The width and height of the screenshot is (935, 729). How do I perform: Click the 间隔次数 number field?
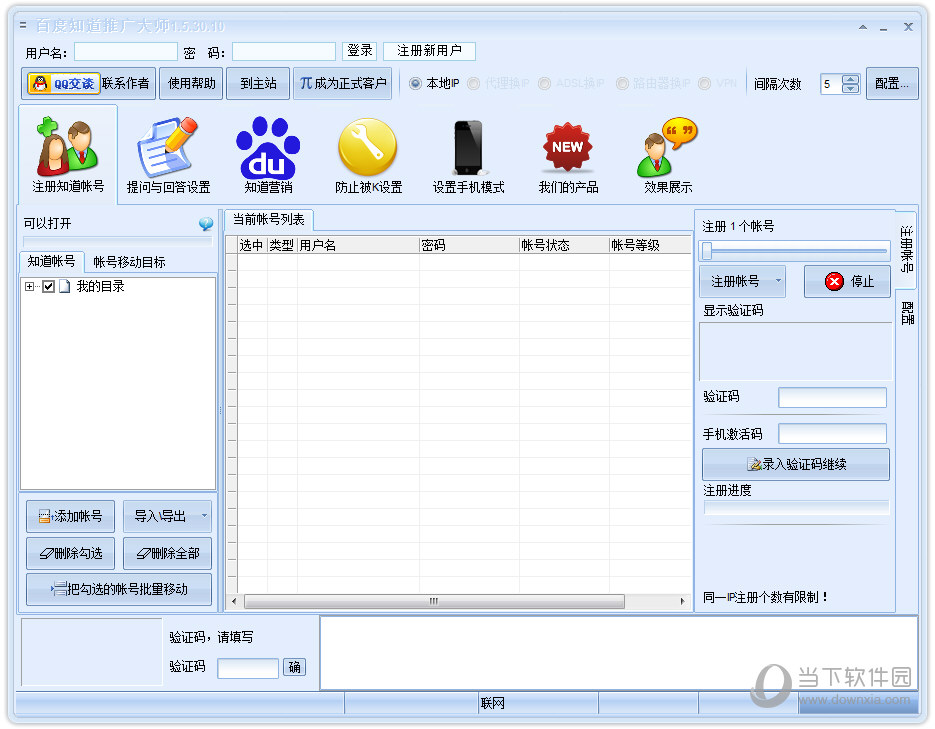831,84
